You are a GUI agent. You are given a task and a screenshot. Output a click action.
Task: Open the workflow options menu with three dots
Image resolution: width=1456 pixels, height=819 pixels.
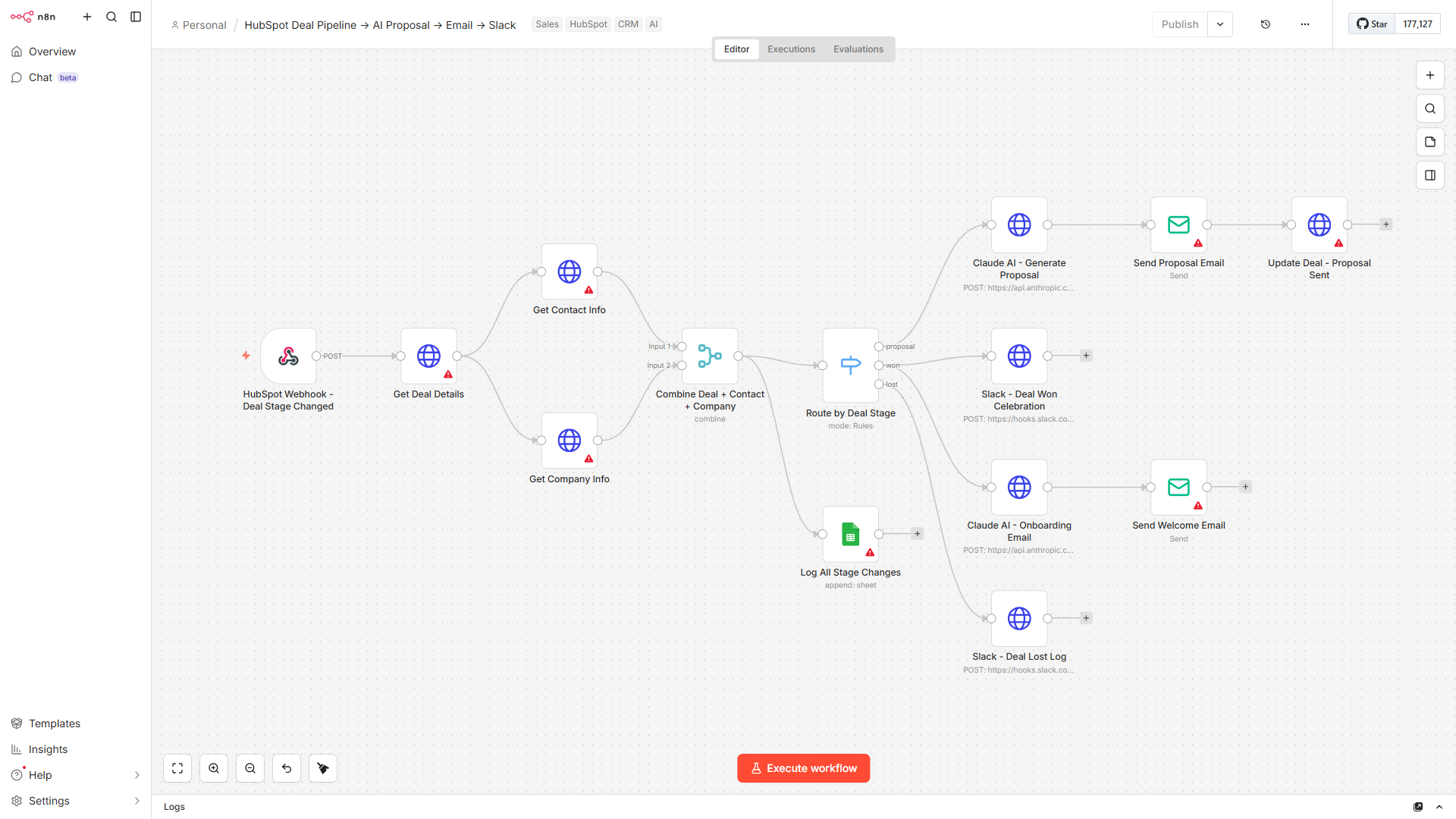1304,24
